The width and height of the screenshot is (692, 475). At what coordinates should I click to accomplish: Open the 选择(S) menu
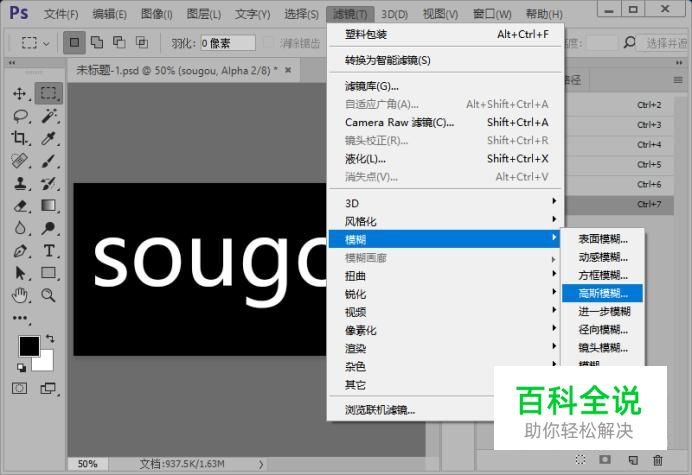[301, 14]
